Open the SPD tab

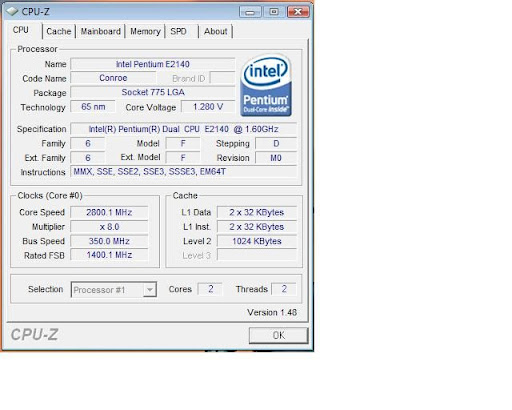pyautogui.click(x=178, y=31)
